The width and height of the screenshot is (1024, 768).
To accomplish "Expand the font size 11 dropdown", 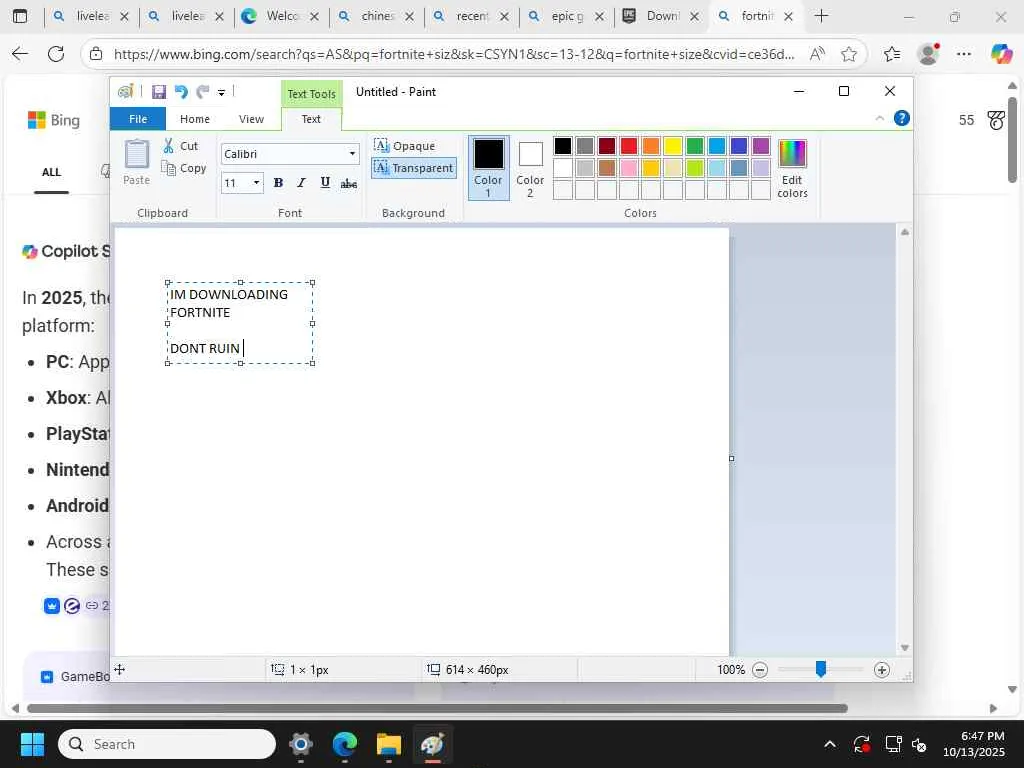I will (257, 183).
